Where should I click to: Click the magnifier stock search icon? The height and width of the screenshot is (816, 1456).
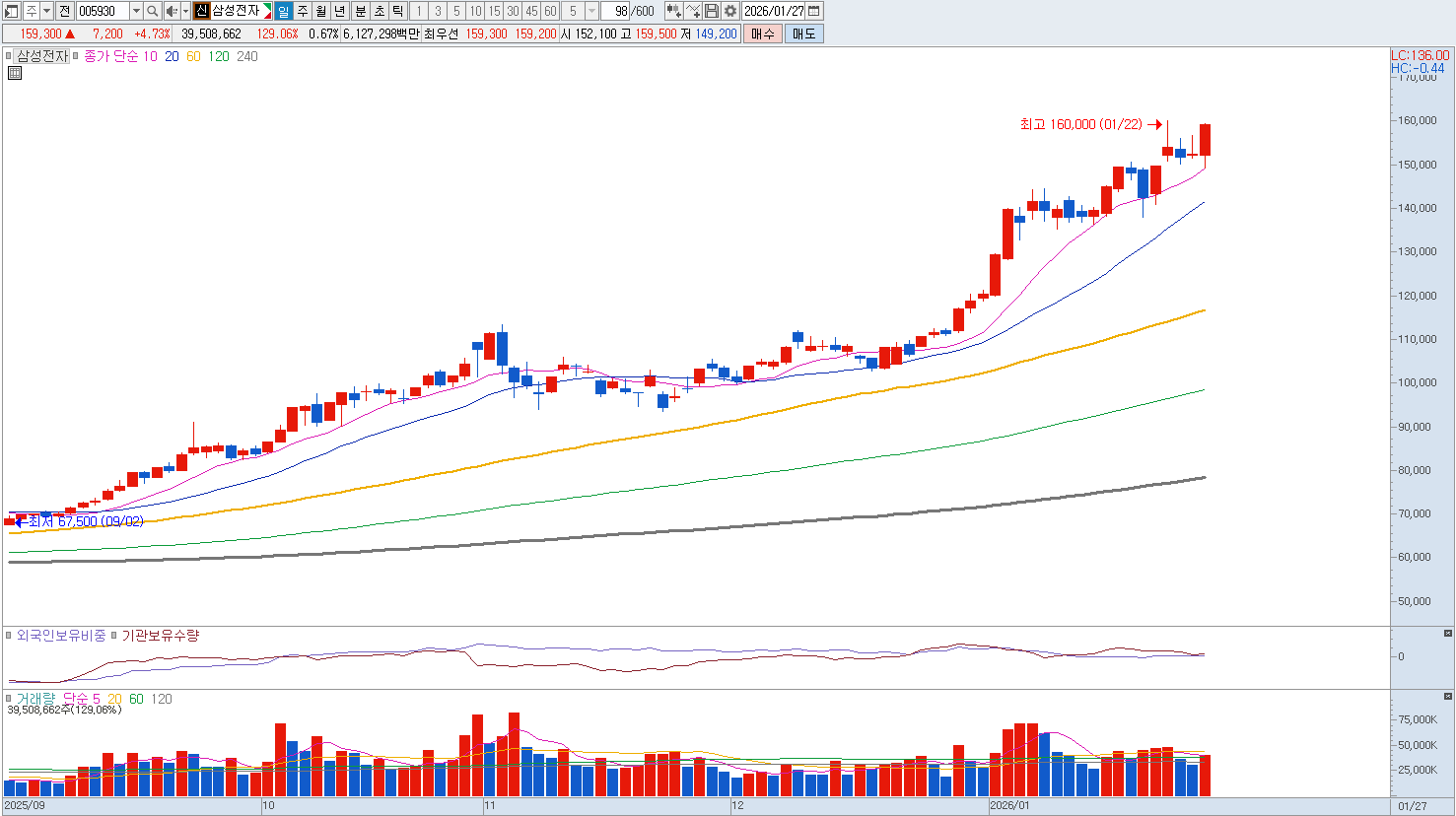click(x=153, y=11)
